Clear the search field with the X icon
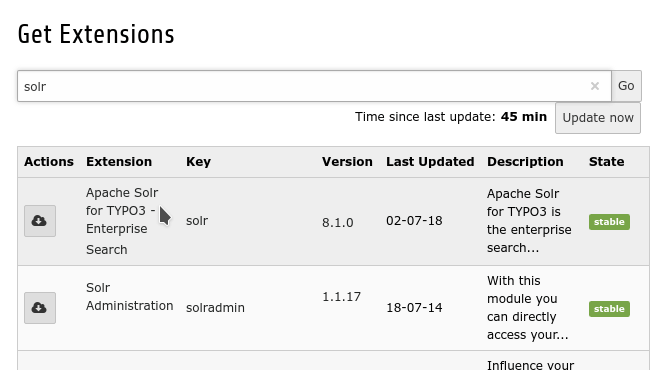663x370 pixels. (x=595, y=86)
